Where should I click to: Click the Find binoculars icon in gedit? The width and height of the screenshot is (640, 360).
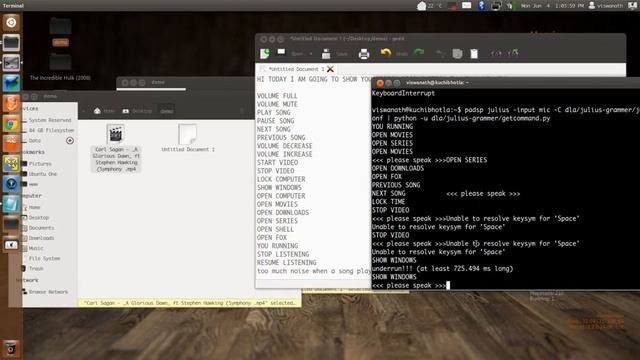[496, 53]
